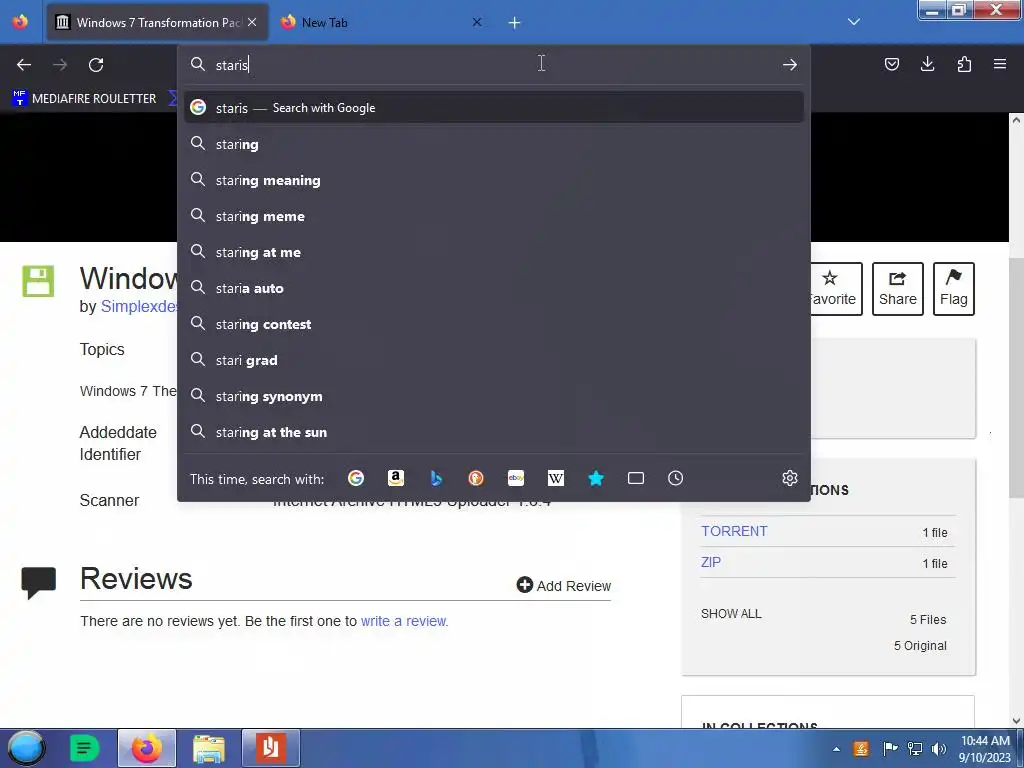Click the scrollbar up arrow
The image size is (1024, 768).
pyautogui.click(x=1016, y=120)
